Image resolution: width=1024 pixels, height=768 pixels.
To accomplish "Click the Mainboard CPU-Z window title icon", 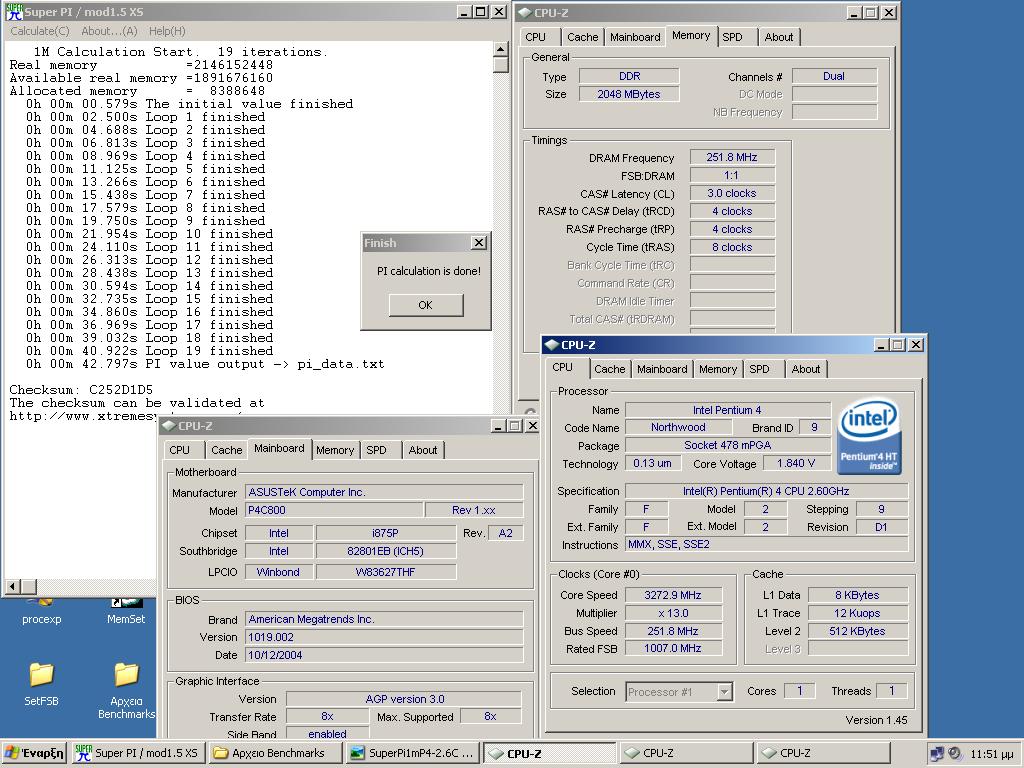I will (168, 426).
